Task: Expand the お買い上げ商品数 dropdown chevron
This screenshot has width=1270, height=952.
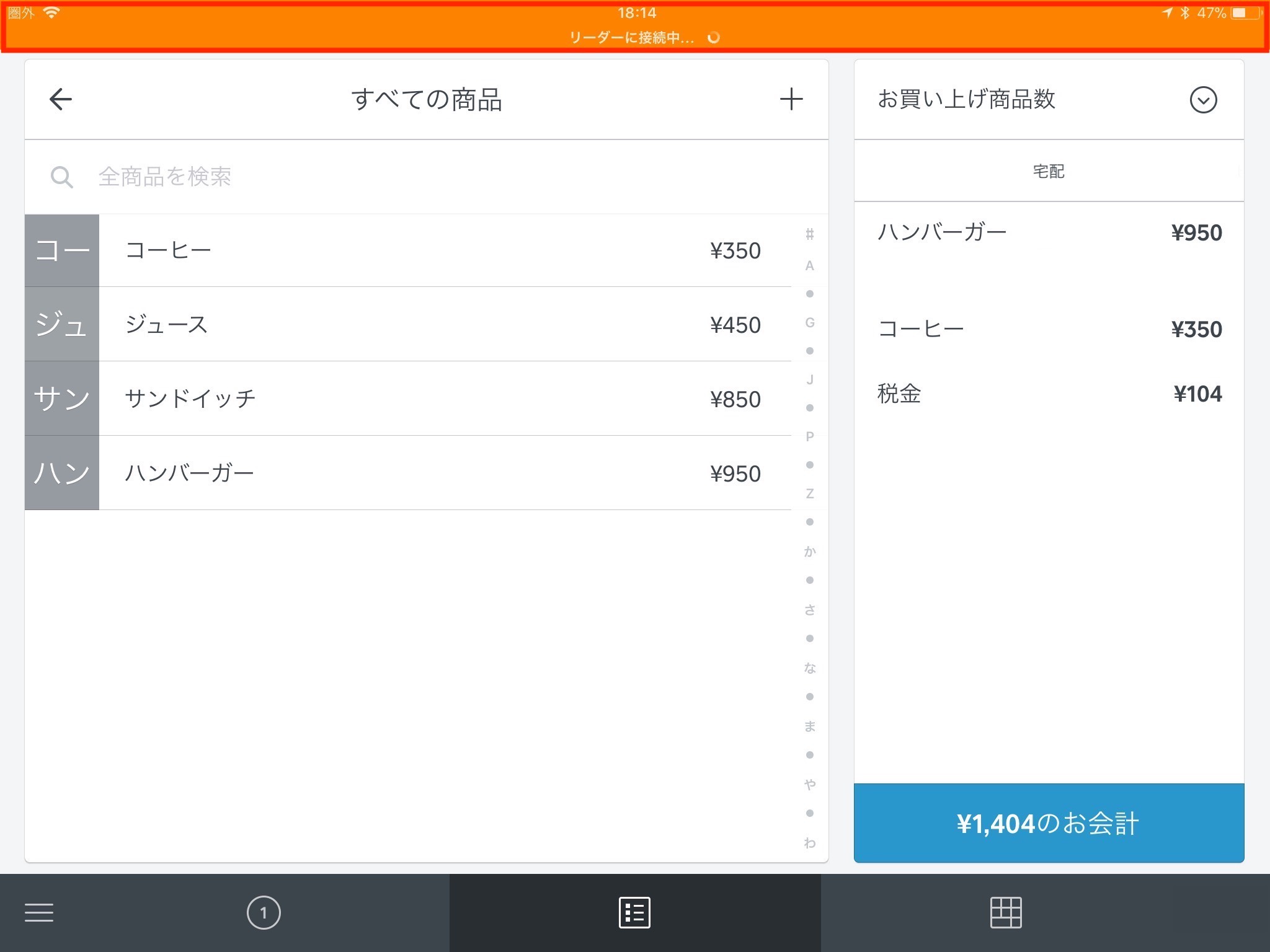Action: tap(1203, 100)
